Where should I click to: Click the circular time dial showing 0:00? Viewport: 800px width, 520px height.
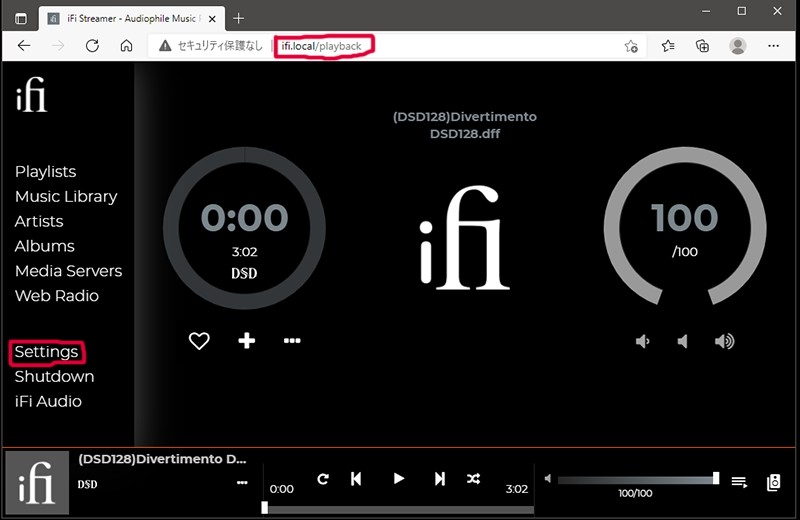(x=244, y=228)
